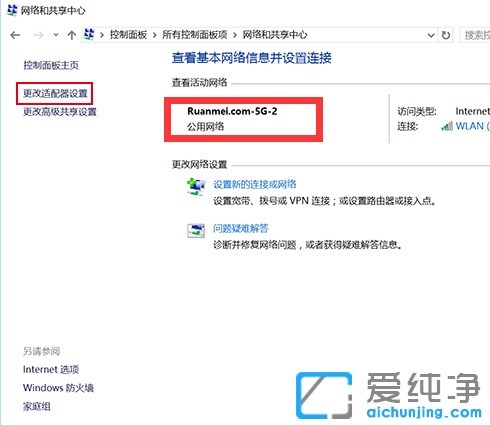Image resolution: width=490 pixels, height=425 pixels.
Task: Expand chevron after 所有控制面板项
Action: tap(235, 35)
